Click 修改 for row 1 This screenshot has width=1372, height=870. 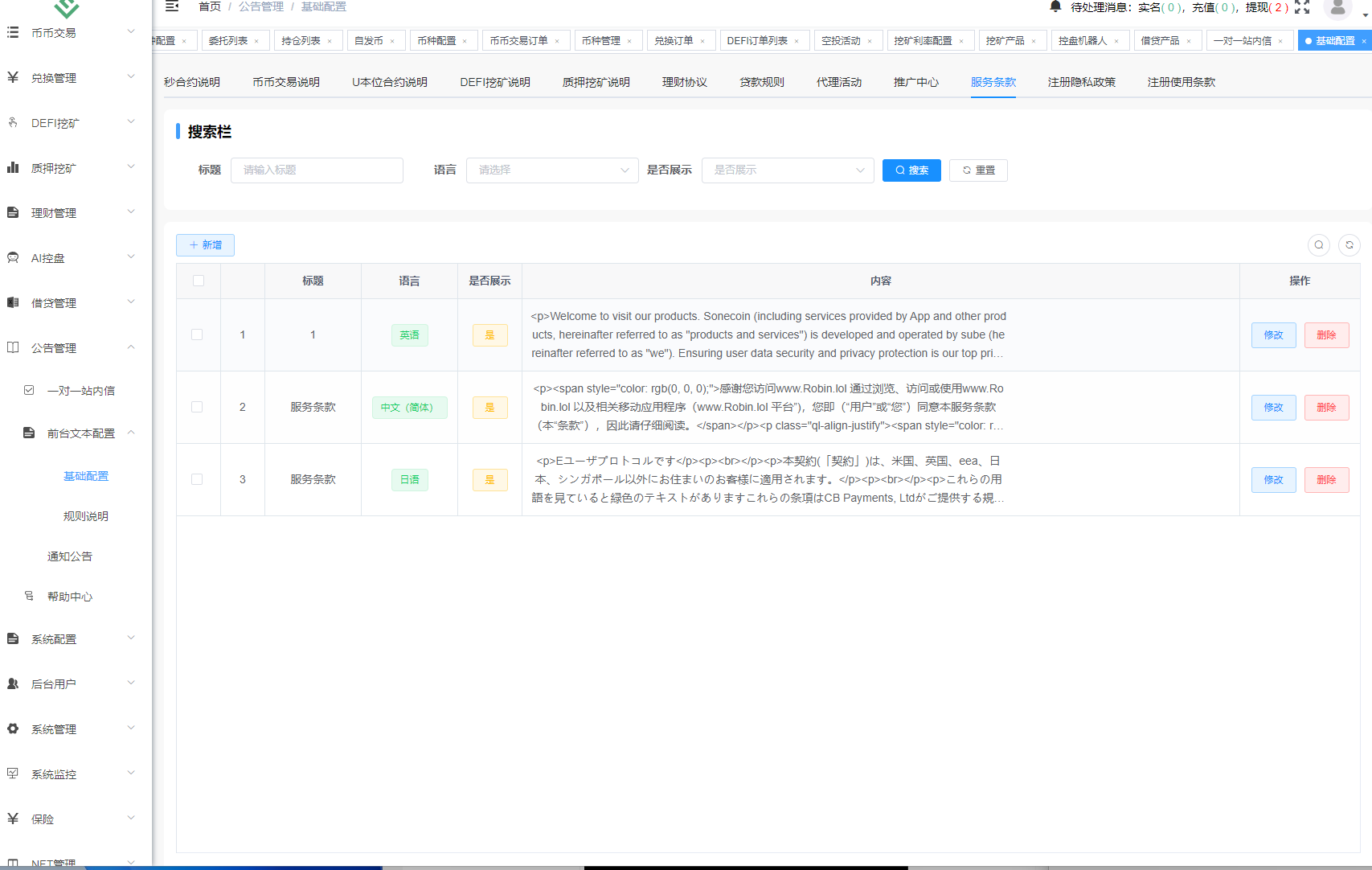pos(1273,335)
